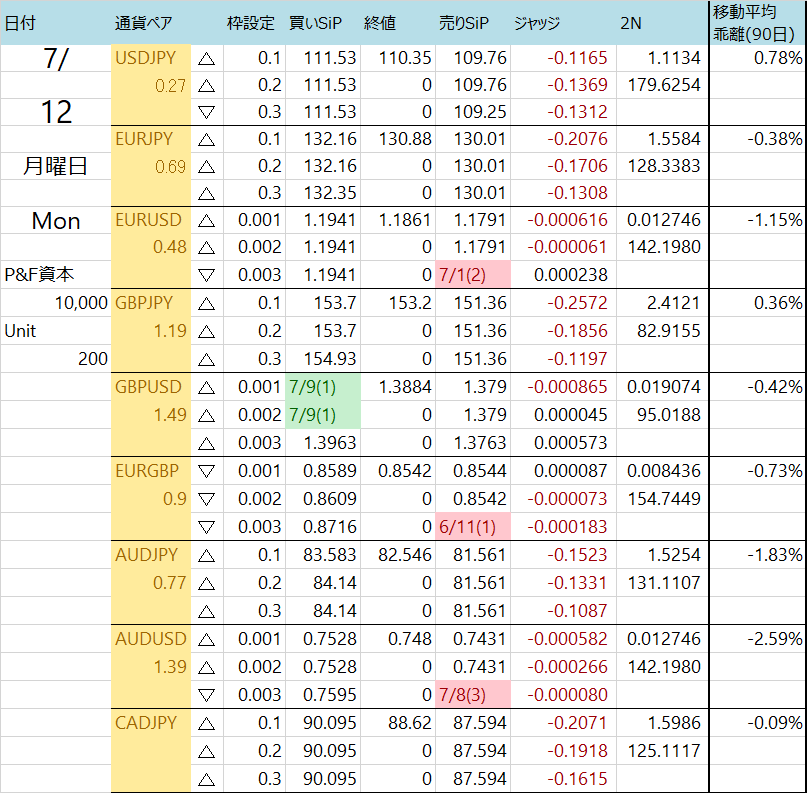
Task: Select the down triangle in EURUSD 0.003 row
Action: [206, 275]
